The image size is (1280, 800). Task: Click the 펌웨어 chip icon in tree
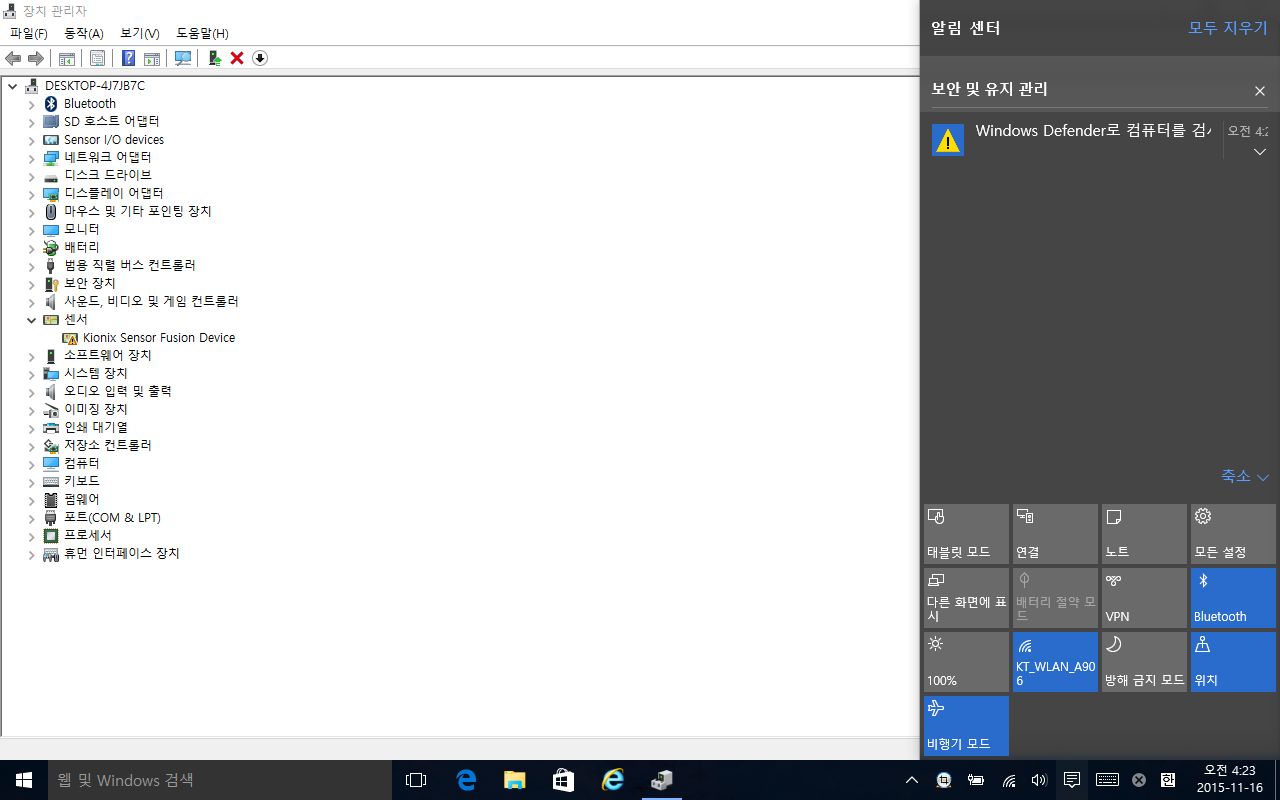coord(51,500)
